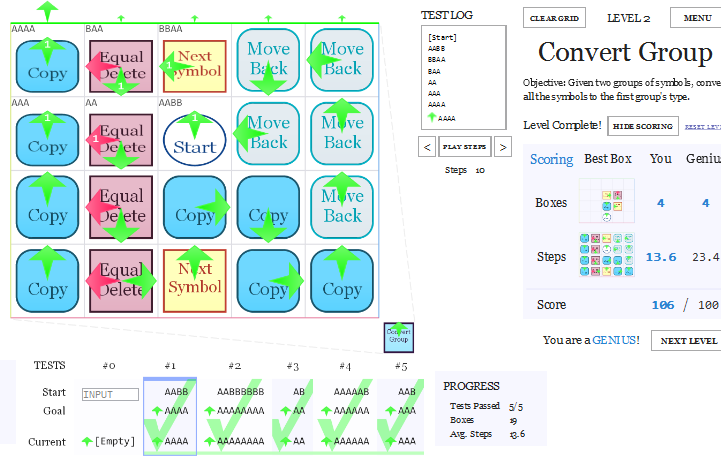The image size is (721, 466).
Task: Click BAA entry in Test Log
Action: (x=434, y=71)
